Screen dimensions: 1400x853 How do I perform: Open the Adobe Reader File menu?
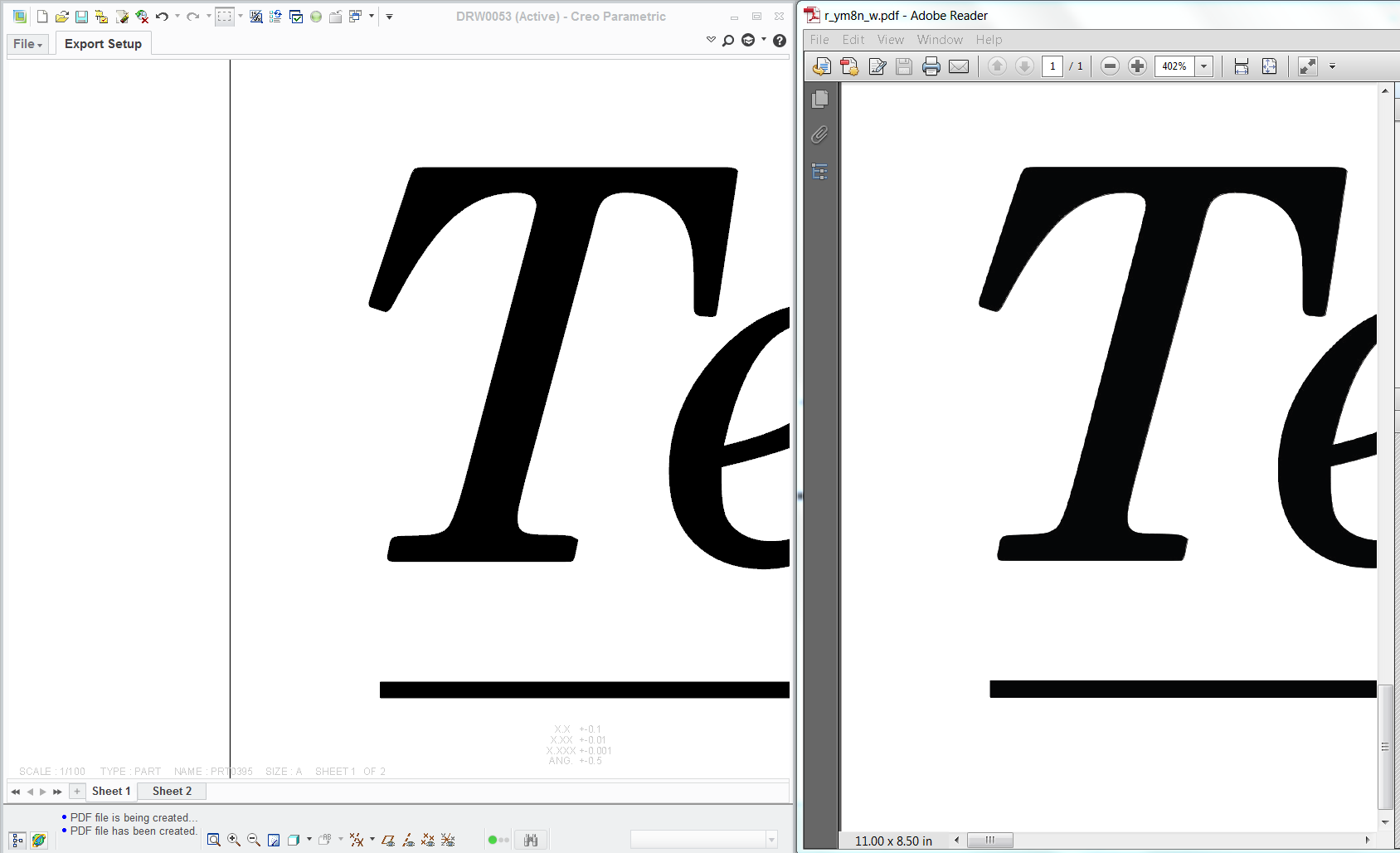coord(819,40)
